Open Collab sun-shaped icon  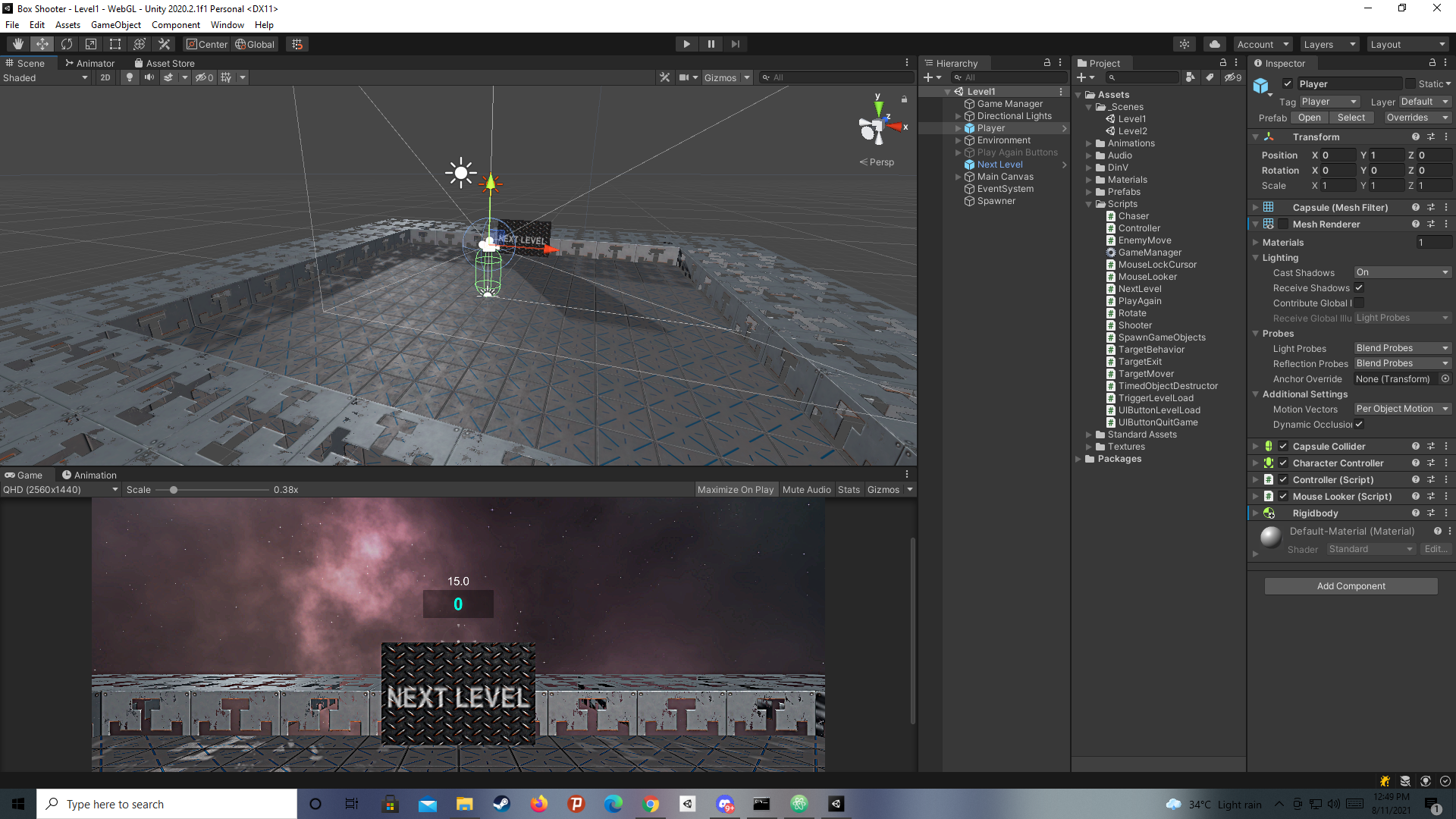tap(1185, 44)
